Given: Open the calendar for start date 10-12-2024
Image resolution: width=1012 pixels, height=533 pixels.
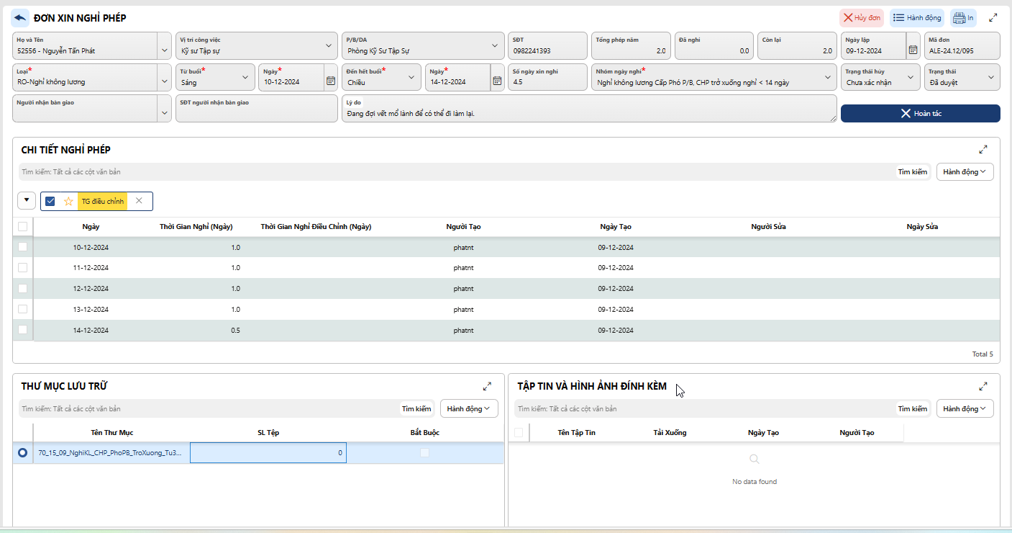Looking at the screenshot, I should pos(330,81).
